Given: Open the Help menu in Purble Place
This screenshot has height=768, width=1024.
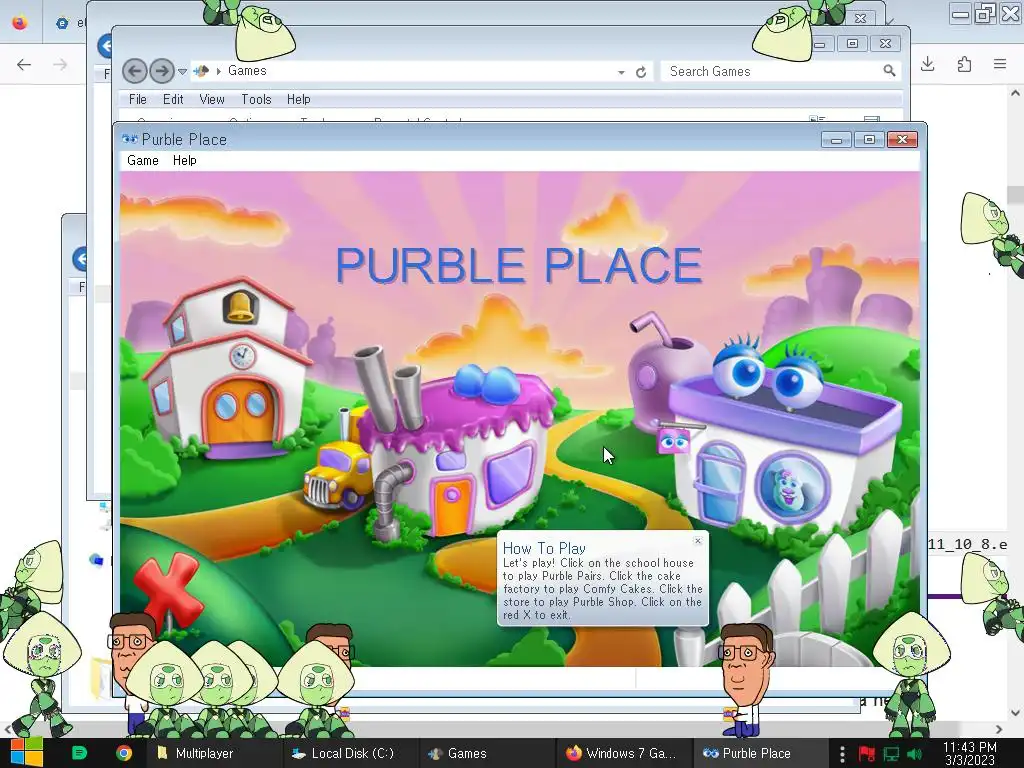Looking at the screenshot, I should 185,161.
